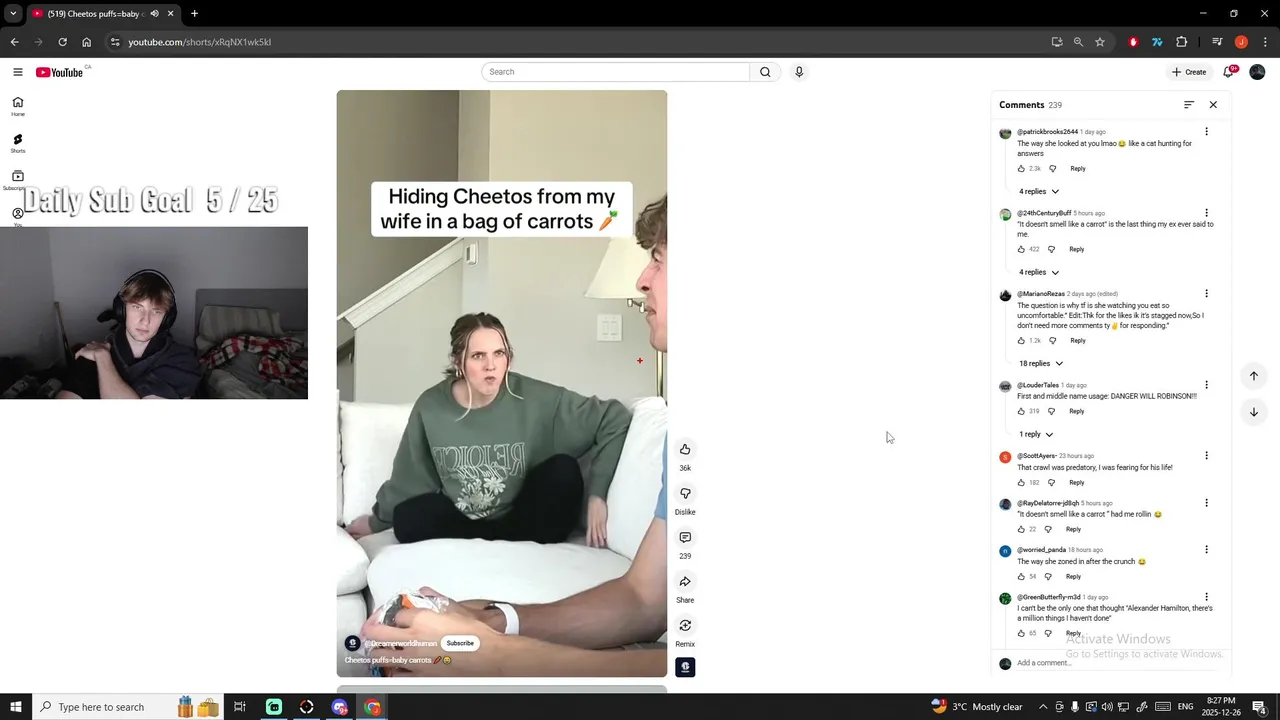Viewport: 1280px width, 720px height.
Task: Like @GreenButterfly-m3d's comment
Action: 1021,633
